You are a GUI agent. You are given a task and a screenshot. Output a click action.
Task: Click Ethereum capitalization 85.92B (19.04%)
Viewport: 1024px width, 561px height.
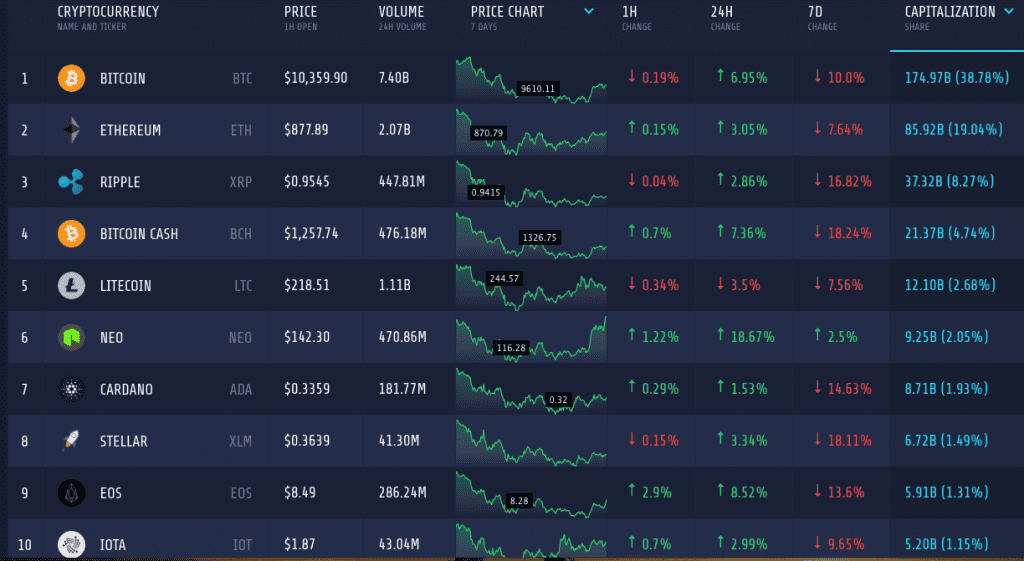(953, 129)
